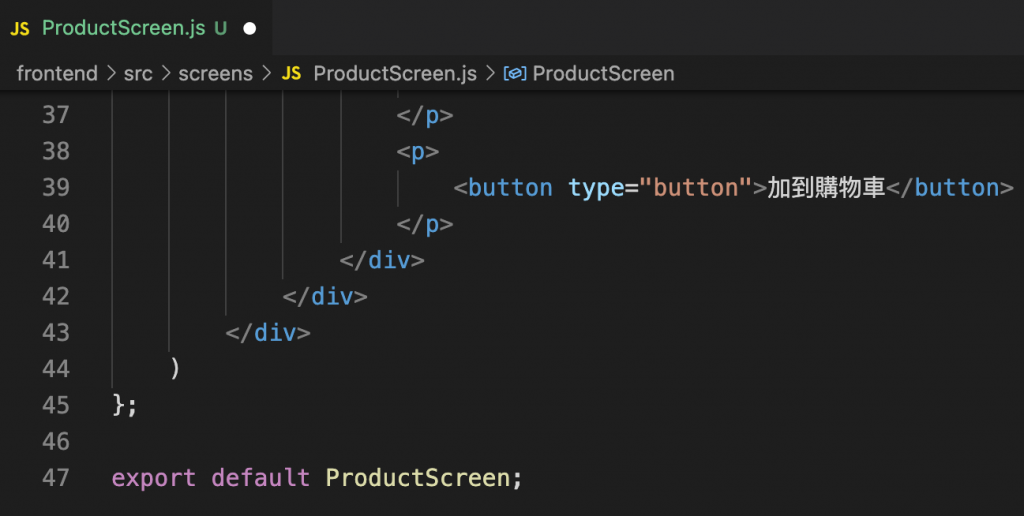Click the unsaved changes dot on the tab
The image size is (1024, 516).
click(249, 29)
